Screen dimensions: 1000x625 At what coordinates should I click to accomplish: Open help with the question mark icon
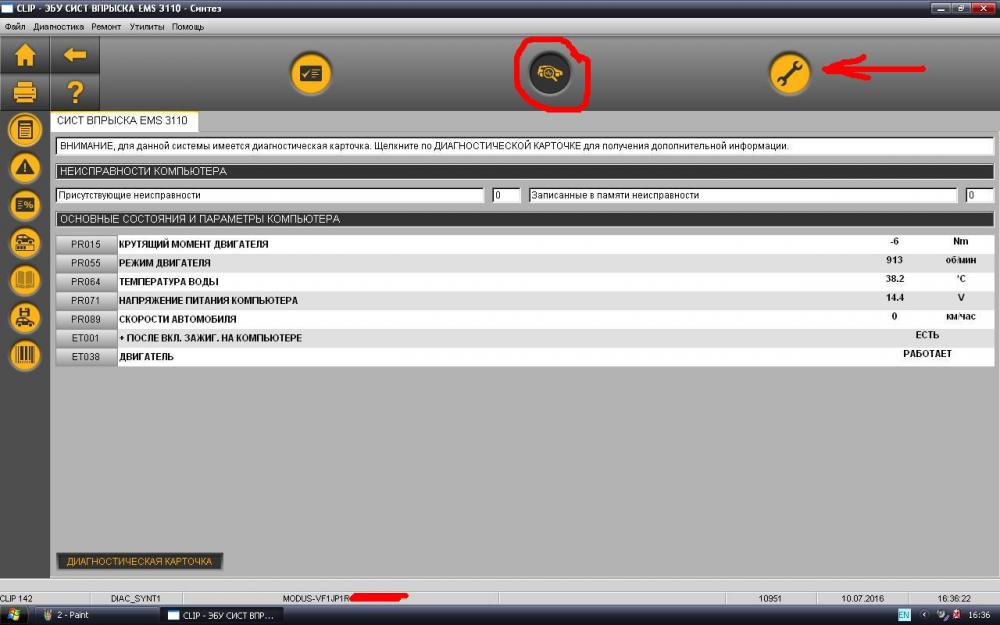(75, 92)
